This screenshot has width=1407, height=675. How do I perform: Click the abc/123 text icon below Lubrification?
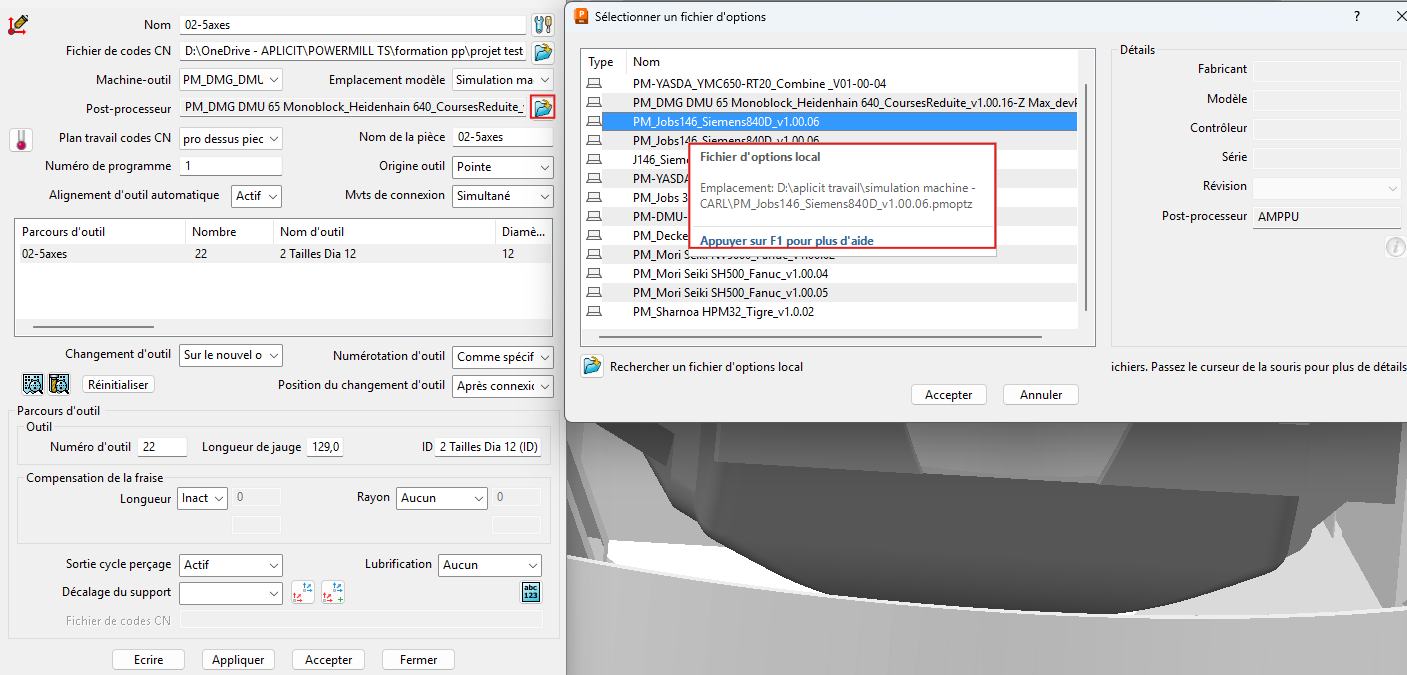pyautogui.click(x=531, y=592)
